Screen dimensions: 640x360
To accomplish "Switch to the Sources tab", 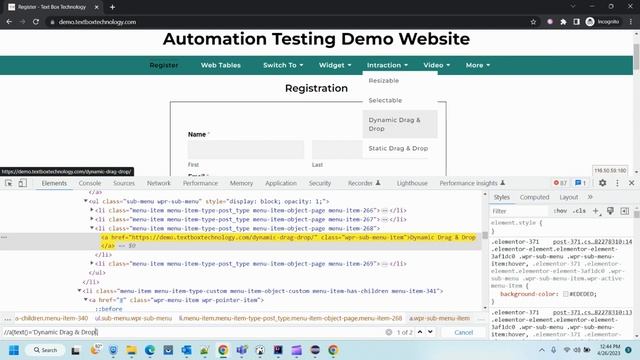I will point(124,183).
